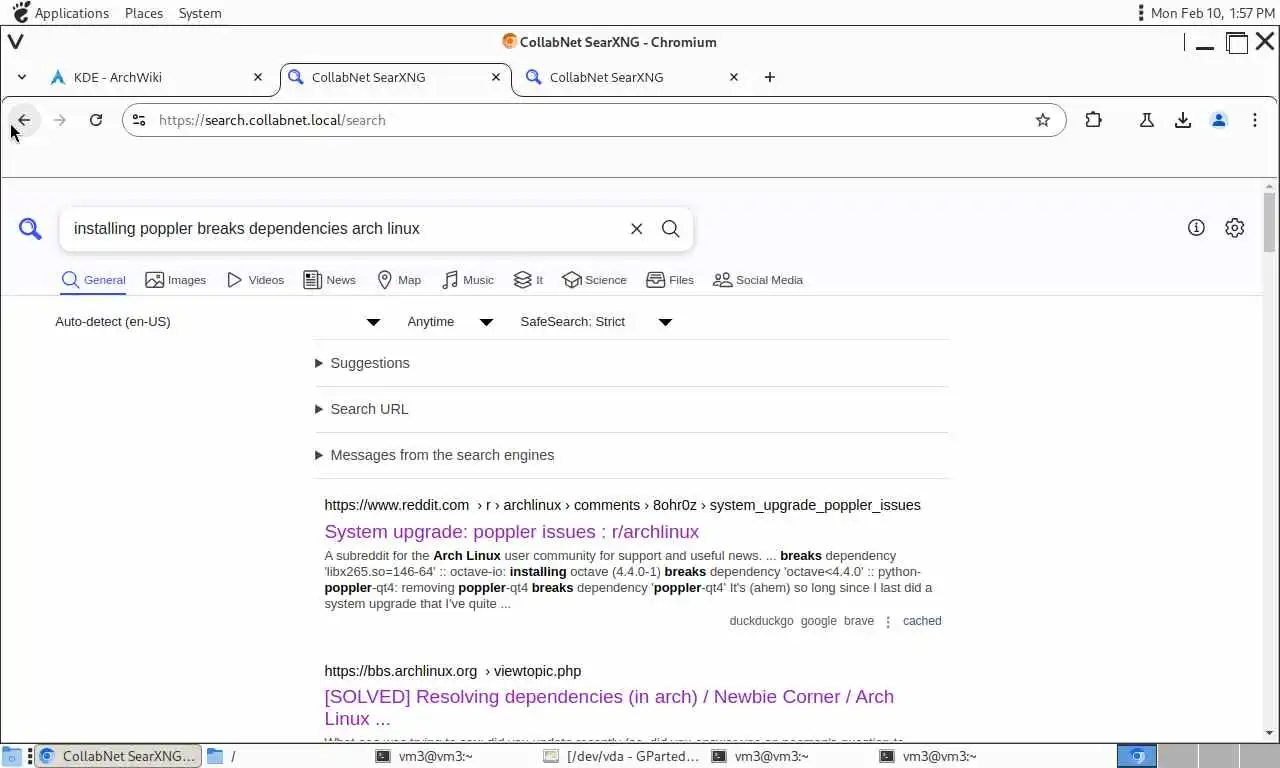Open the downloads icon

click(1183, 120)
